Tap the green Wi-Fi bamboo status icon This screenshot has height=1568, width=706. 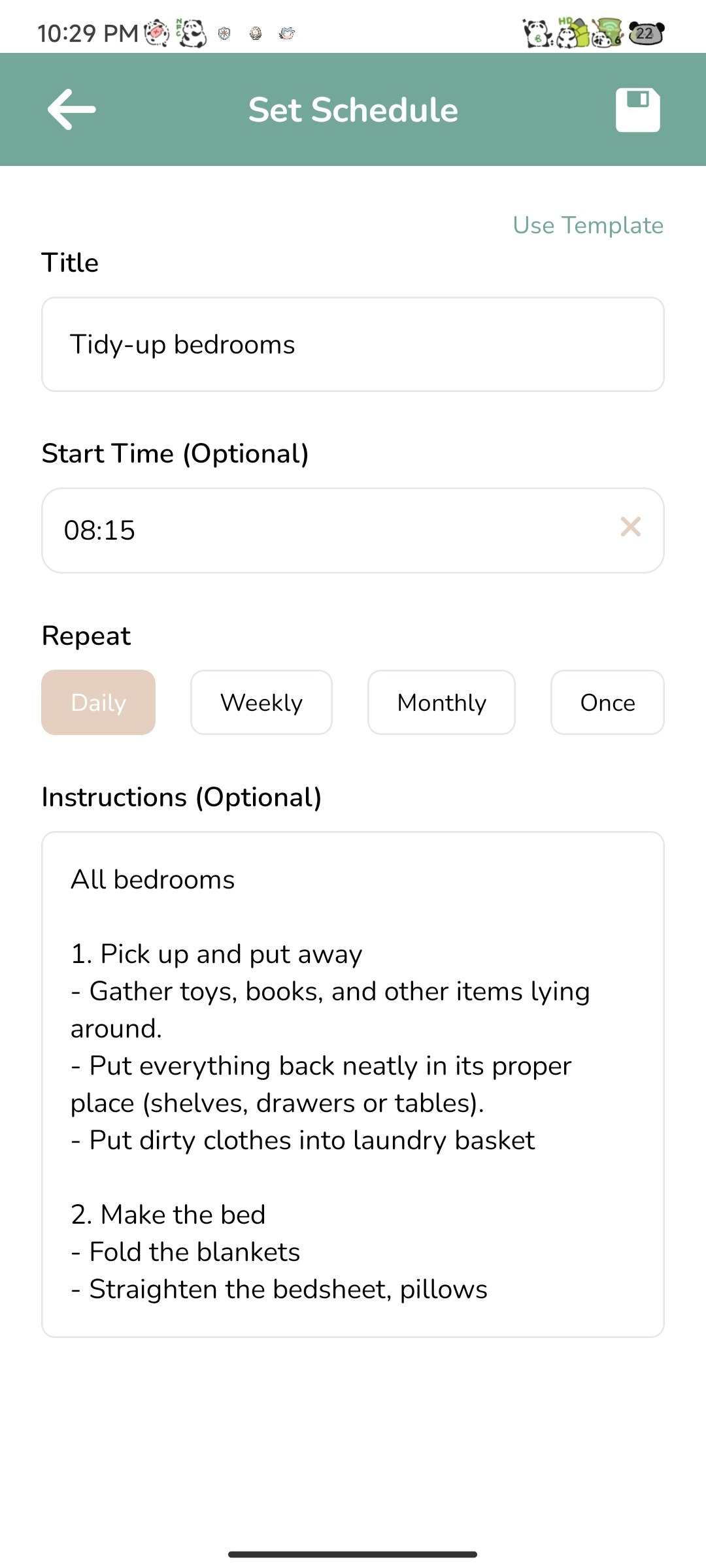coord(607,33)
